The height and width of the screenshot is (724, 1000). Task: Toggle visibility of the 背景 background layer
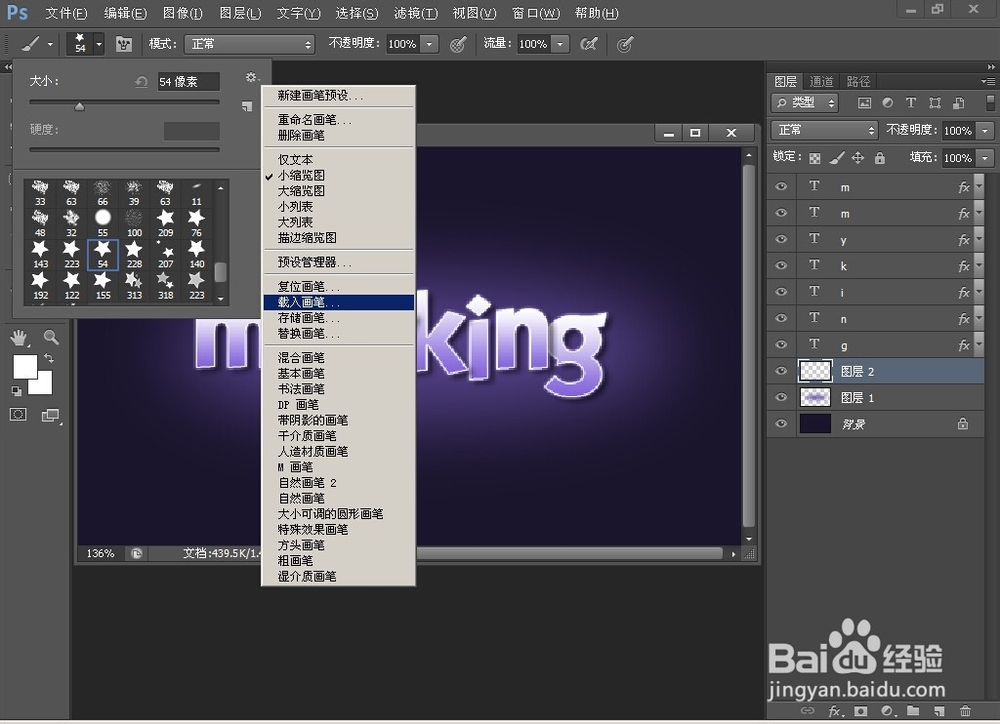(781, 423)
